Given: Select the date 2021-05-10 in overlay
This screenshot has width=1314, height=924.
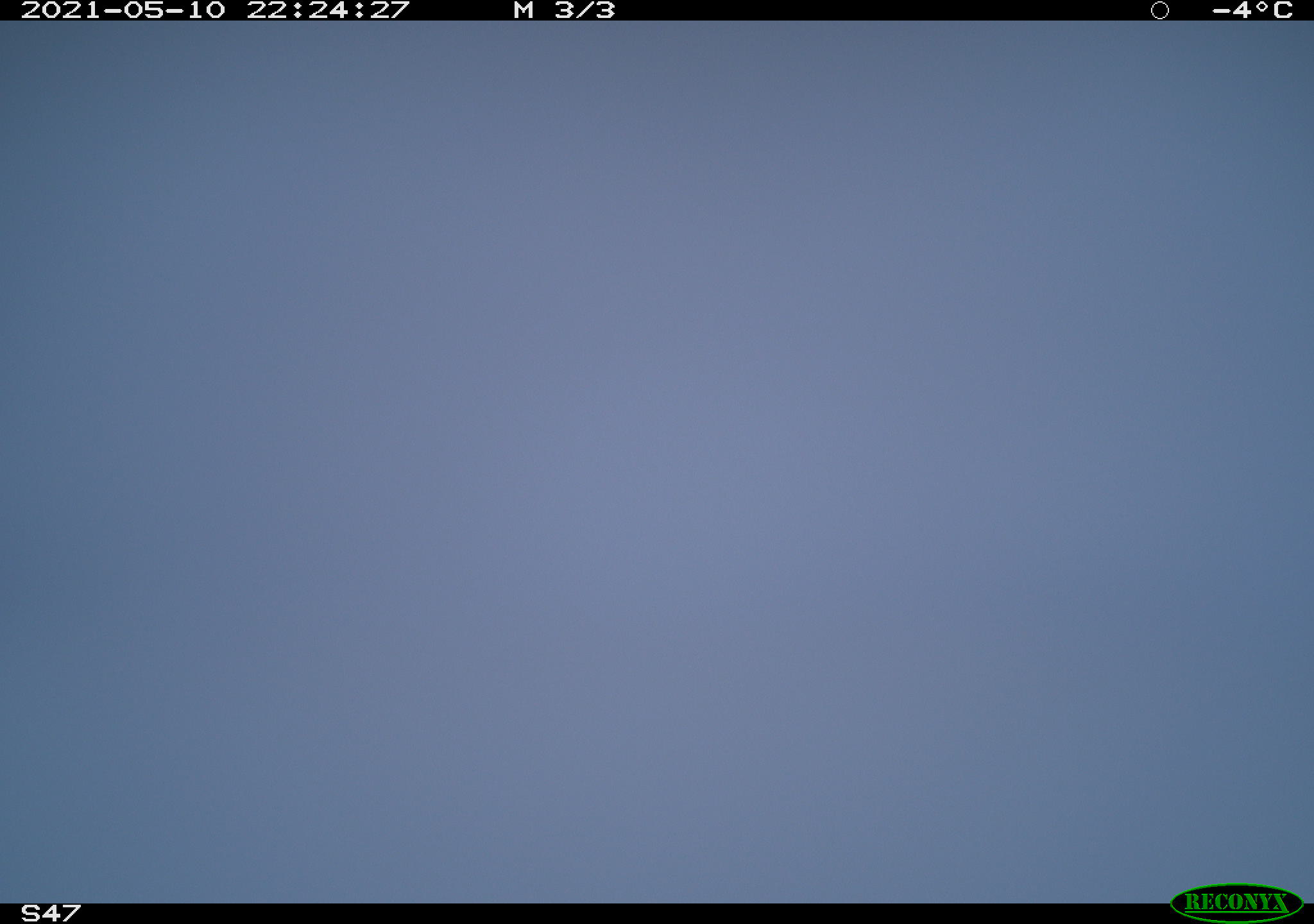Looking at the screenshot, I should pos(123,10).
